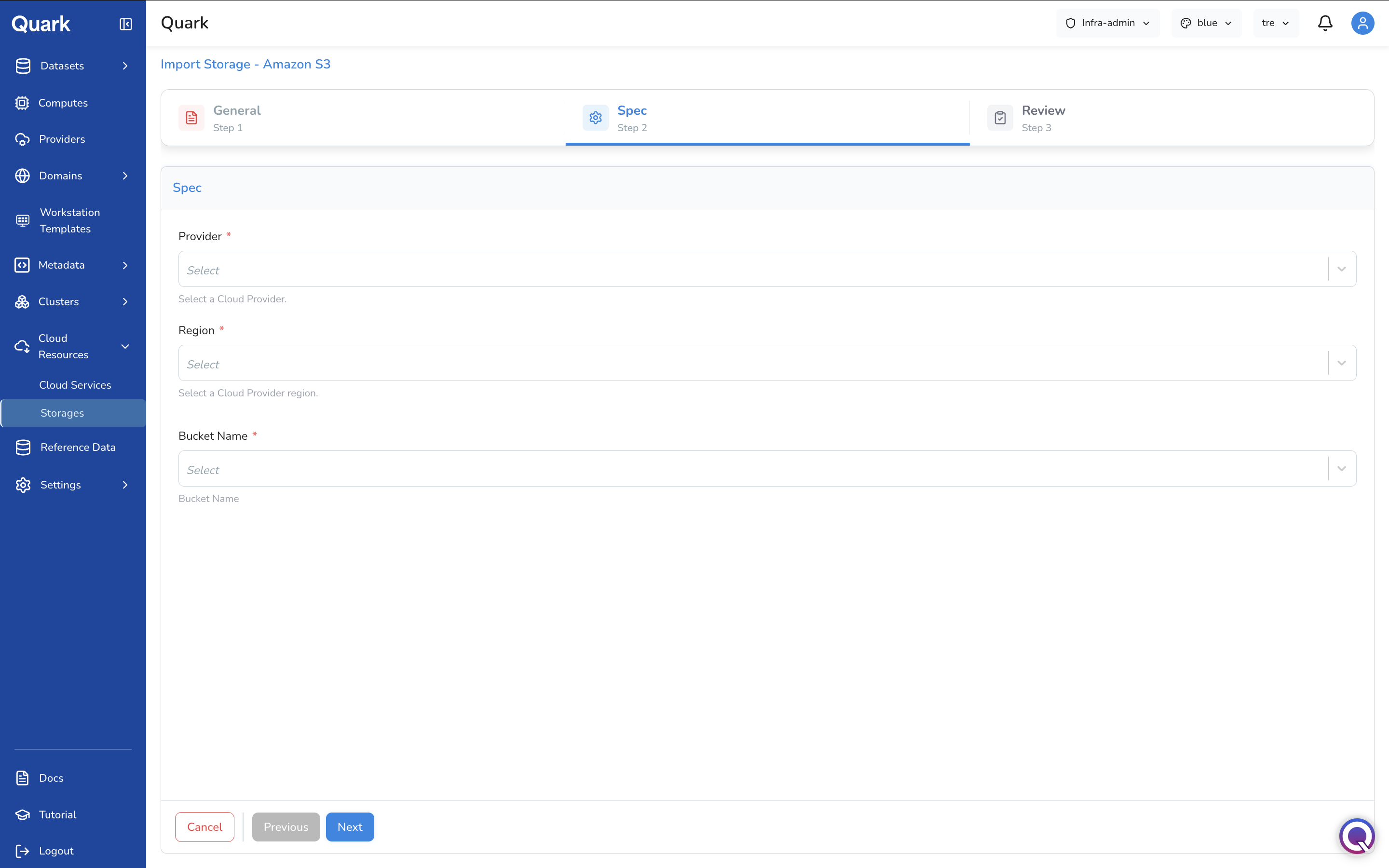Viewport: 1389px width, 868px height.
Task: Open the blue theme dropdown
Action: [1206, 23]
